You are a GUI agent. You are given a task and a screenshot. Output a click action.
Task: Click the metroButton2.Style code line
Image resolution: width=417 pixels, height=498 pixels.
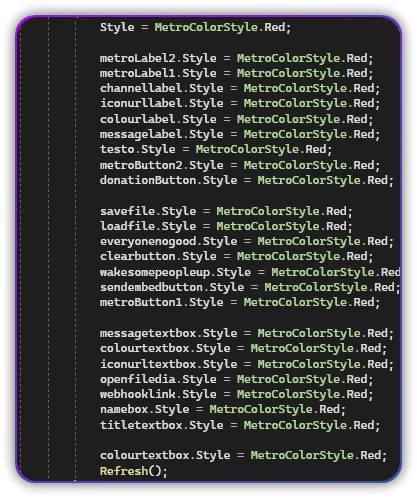point(240,165)
